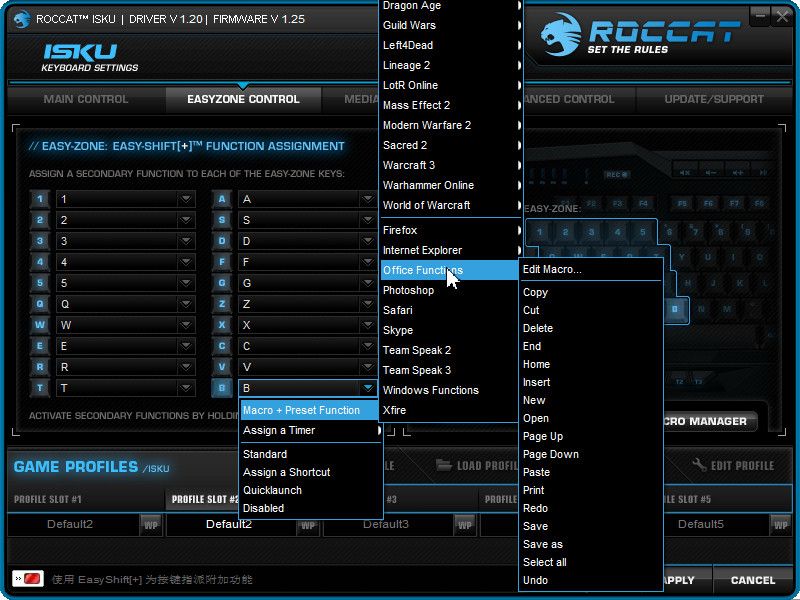The height and width of the screenshot is (600, 800).
Task: Click the blue key badge labeled T
Action: pyautogui.click(x=40, y=388)
